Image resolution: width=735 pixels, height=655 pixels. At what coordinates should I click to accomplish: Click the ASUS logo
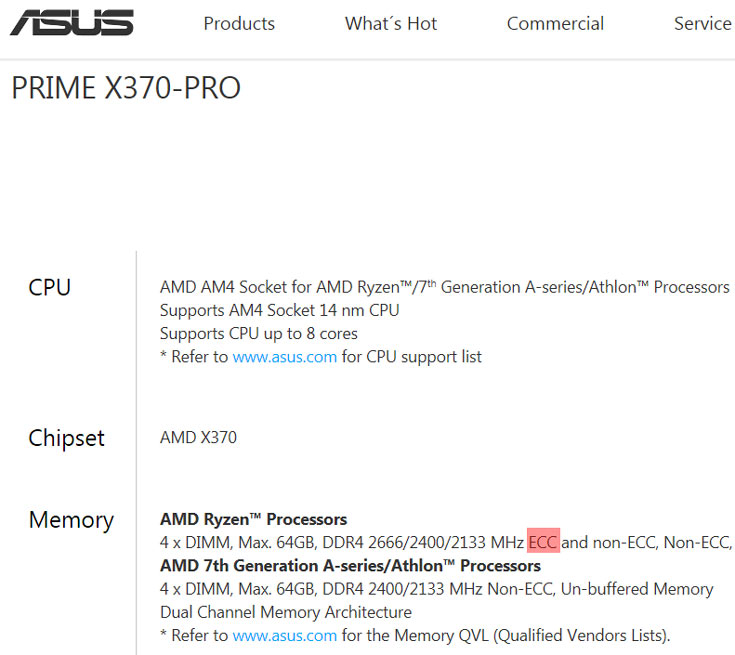click(x=71, y=24)
